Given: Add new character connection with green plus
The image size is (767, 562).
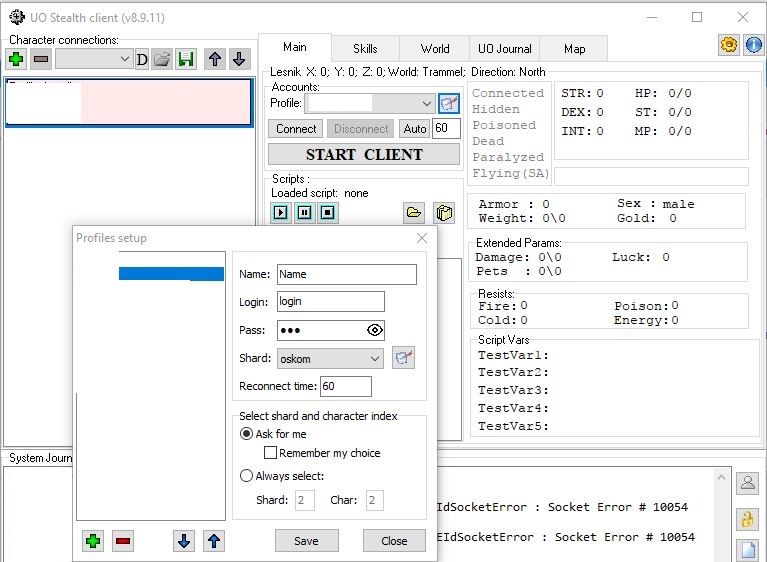Looking at the screenshot, I should (16, 60).
